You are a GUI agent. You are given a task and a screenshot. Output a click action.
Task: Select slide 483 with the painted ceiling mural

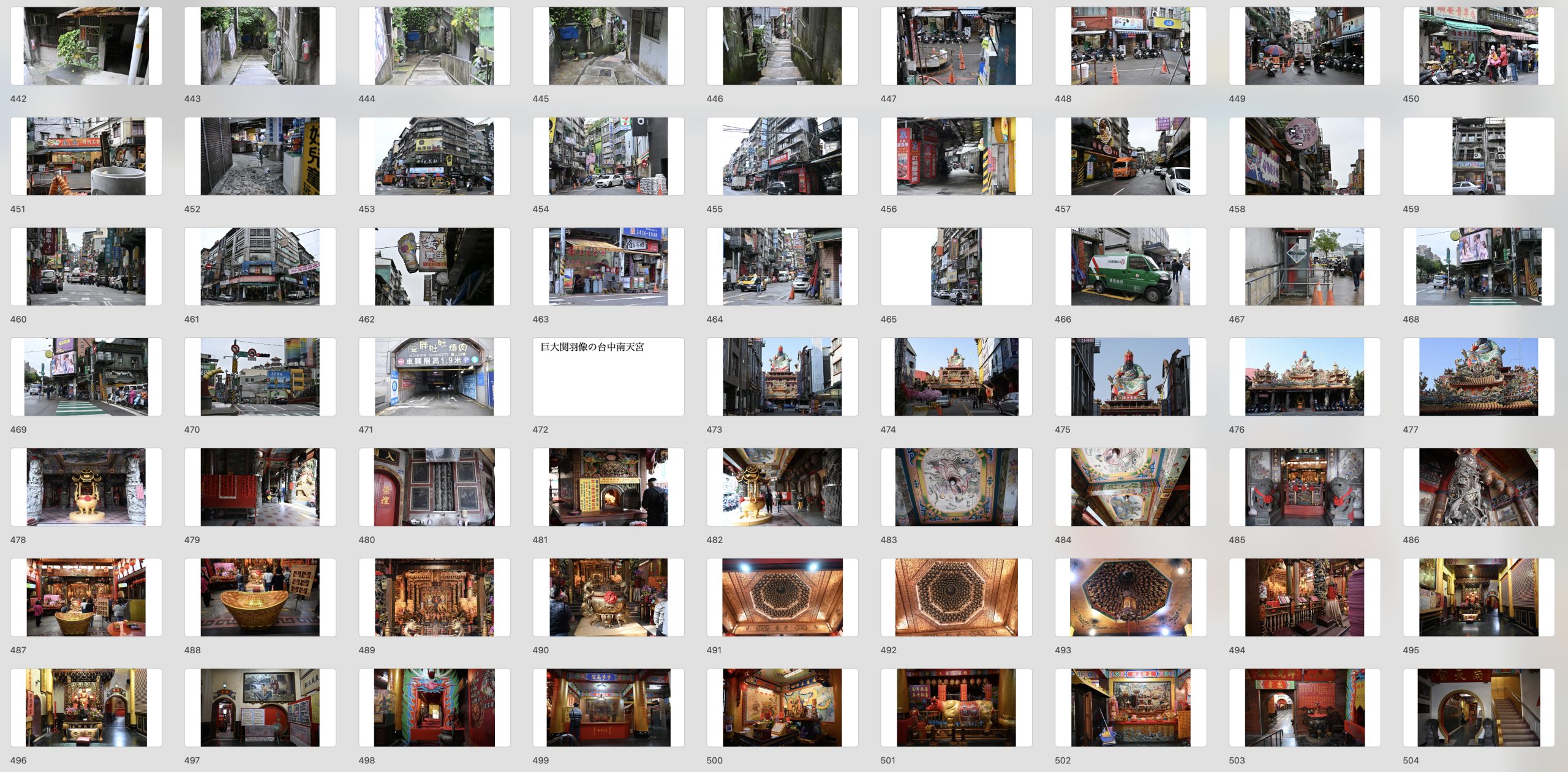coord(956,487)
